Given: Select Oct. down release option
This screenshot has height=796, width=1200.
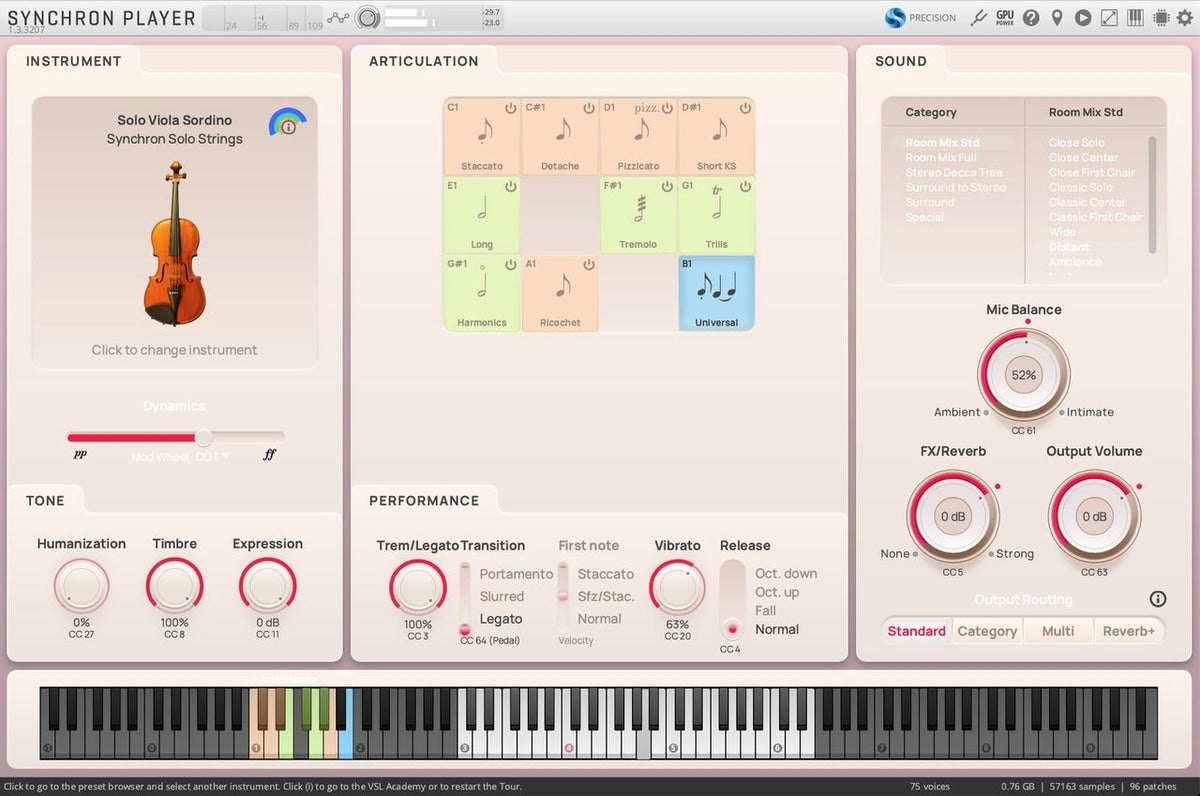Looking at the screenshot, I should pyautogui.click(x=786, y=573).
